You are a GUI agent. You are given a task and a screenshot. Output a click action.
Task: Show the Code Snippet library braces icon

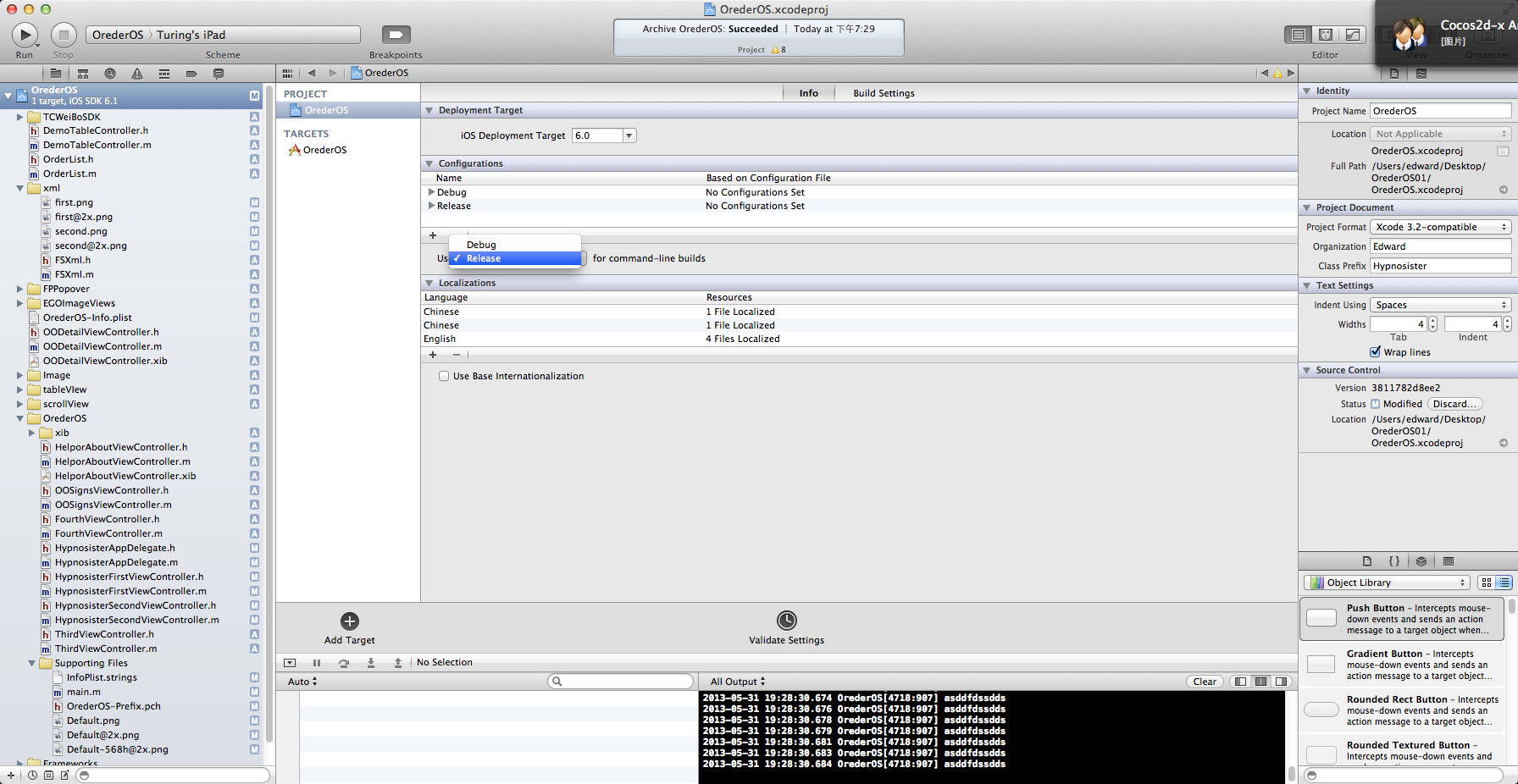[1394, 561]
